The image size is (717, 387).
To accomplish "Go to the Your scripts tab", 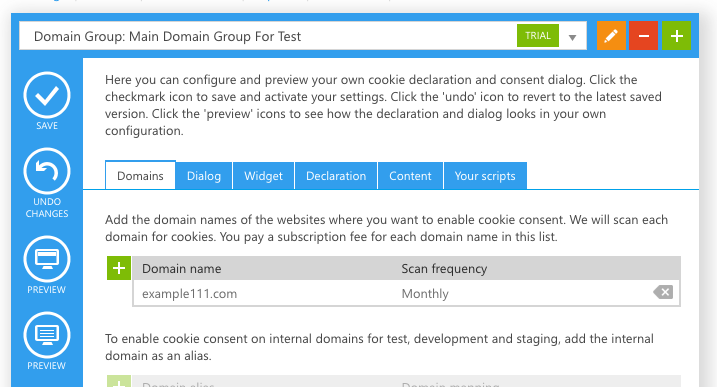I will coord(485,176).
